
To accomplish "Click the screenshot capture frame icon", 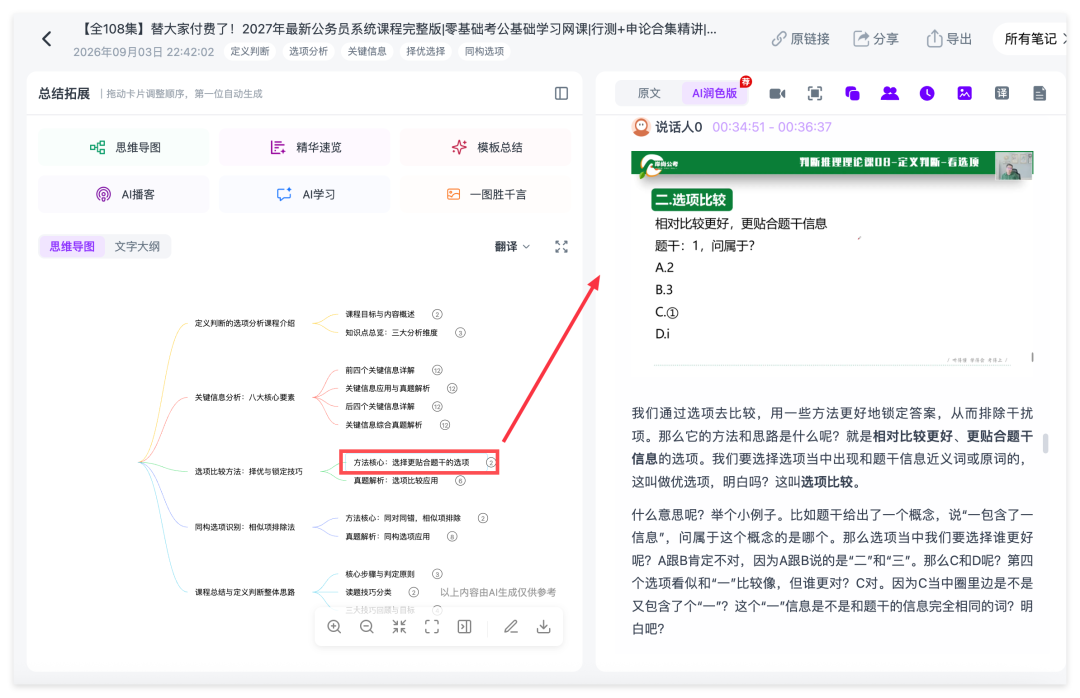I will point(814,94).
